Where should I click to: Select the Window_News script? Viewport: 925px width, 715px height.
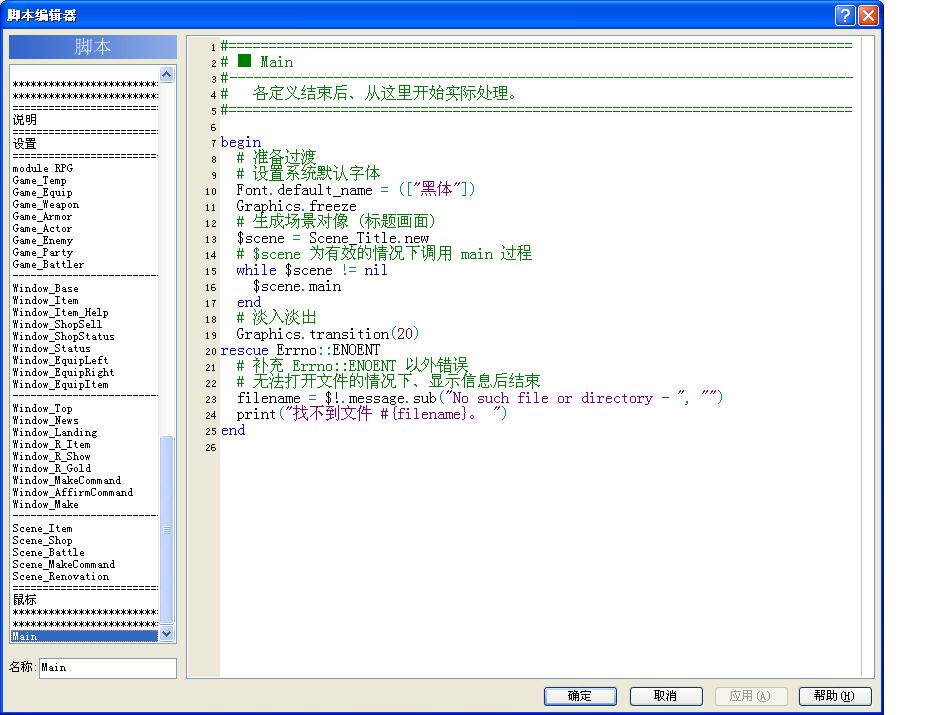tap(84, 421)
